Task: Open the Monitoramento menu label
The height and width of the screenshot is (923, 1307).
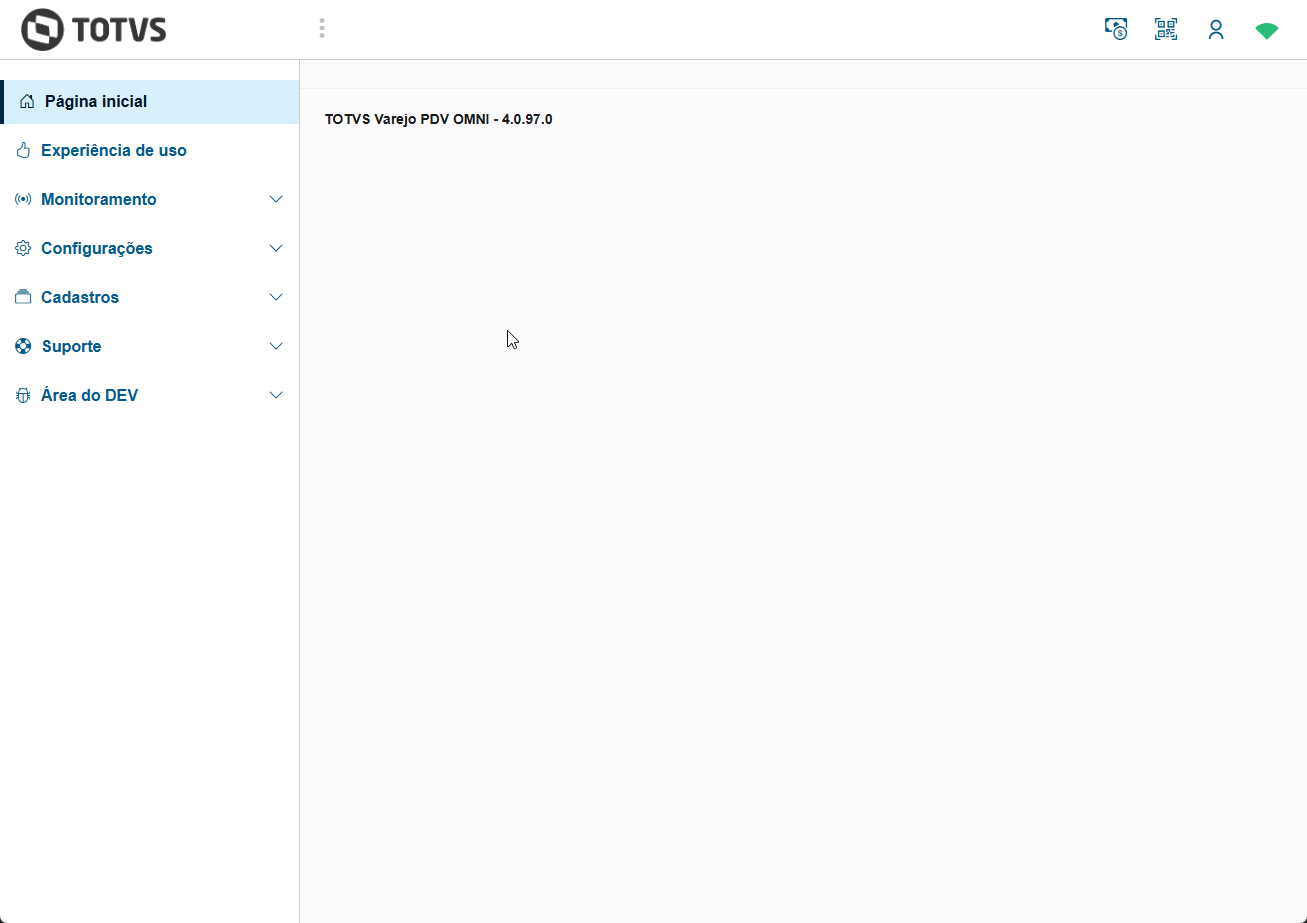Action: point(99,200)
